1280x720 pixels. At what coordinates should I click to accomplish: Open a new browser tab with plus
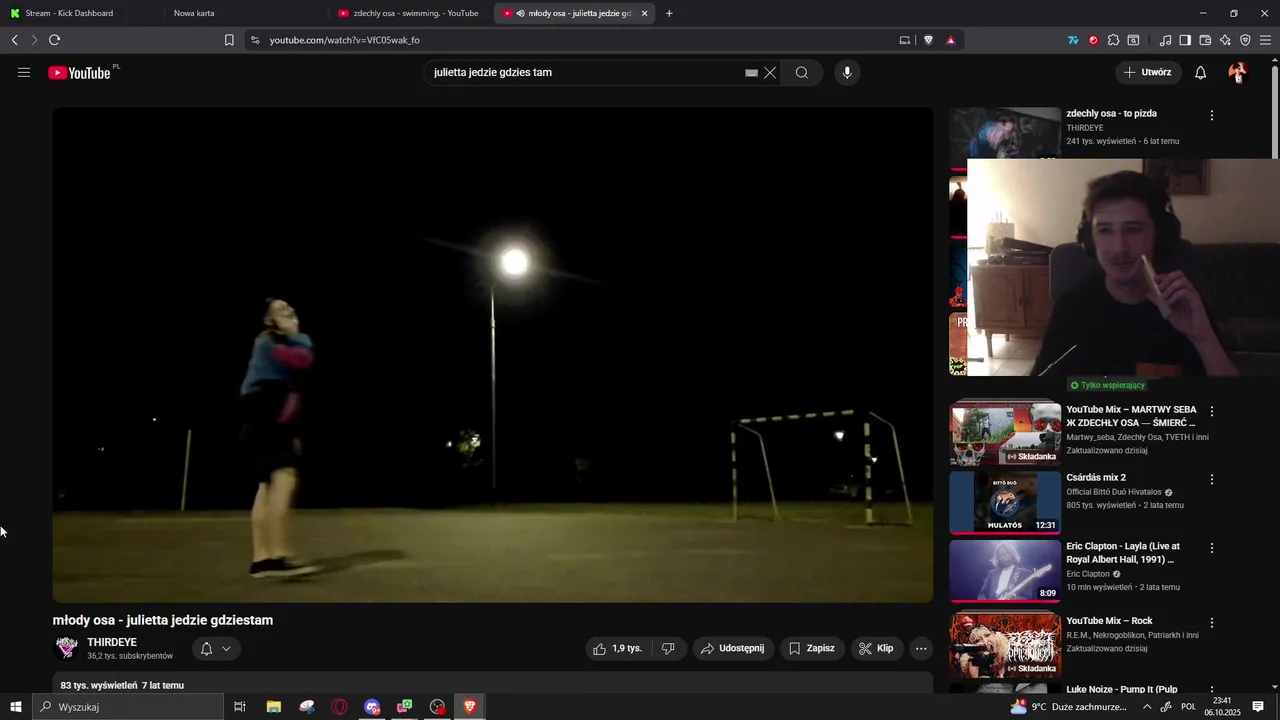669,13
